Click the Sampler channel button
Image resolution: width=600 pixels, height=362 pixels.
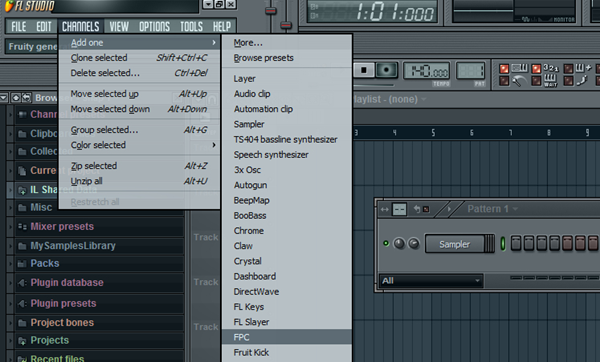point(455,244)
